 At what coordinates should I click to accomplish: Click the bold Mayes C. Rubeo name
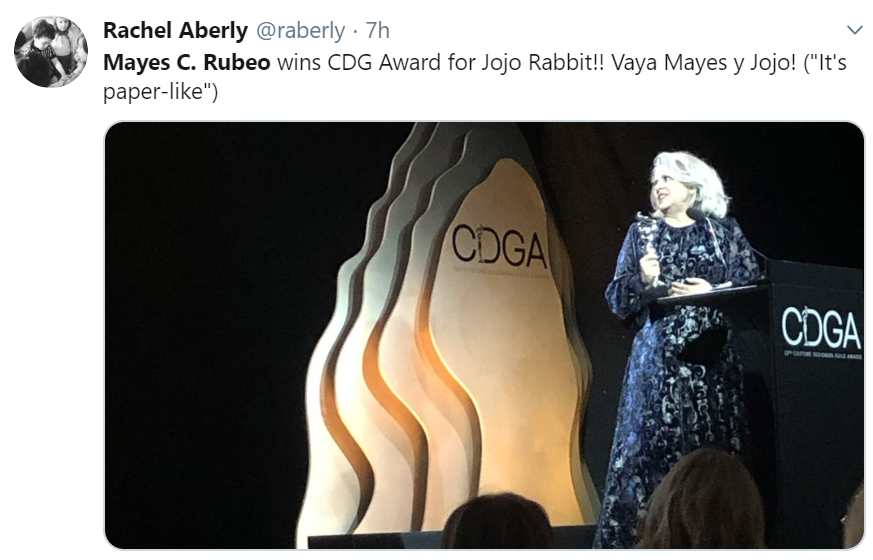[x=187, y=62]
